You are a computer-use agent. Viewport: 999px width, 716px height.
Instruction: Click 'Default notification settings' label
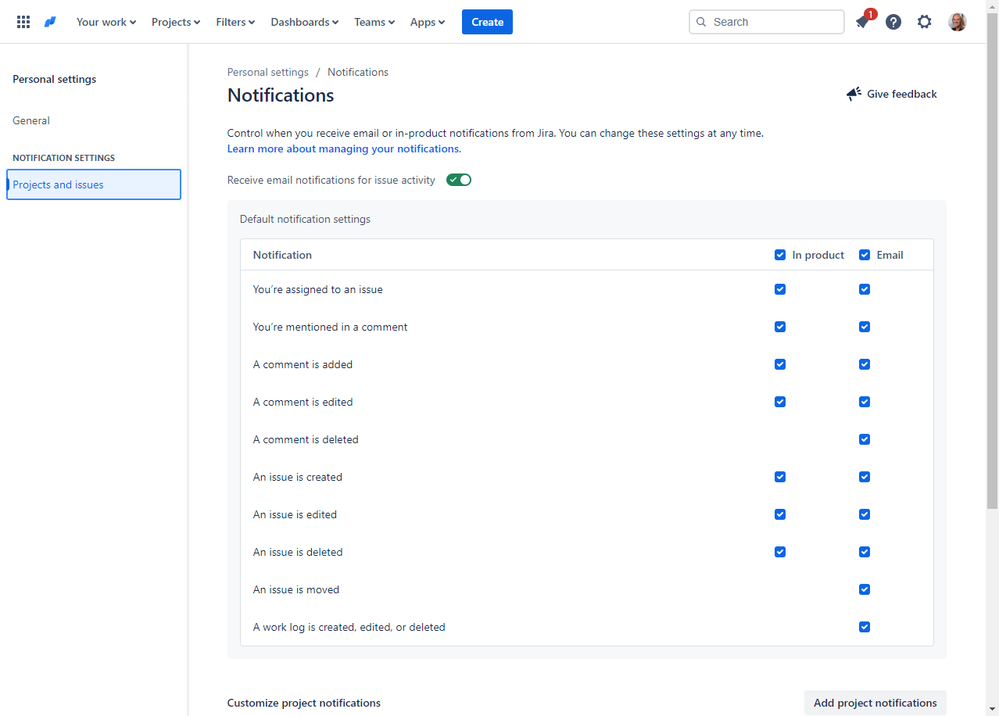tap(305, 218)
